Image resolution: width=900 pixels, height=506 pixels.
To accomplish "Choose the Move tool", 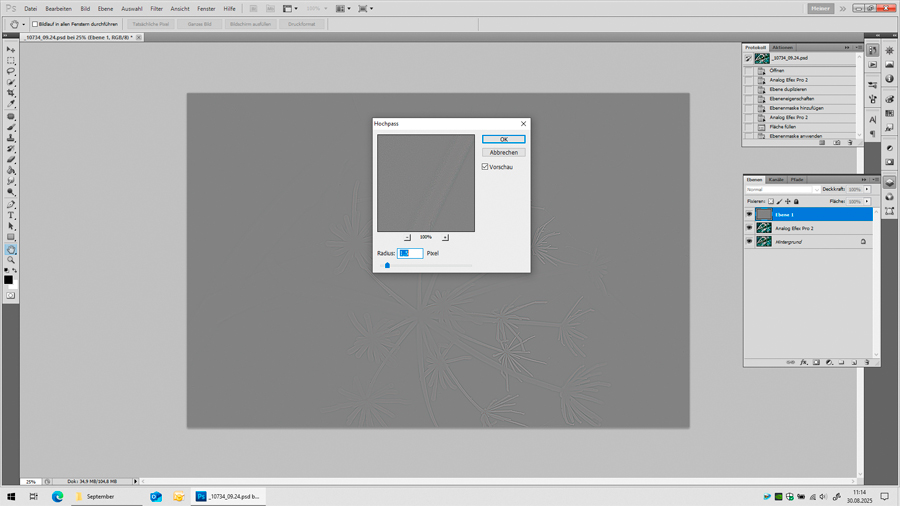I will [11, 49].
